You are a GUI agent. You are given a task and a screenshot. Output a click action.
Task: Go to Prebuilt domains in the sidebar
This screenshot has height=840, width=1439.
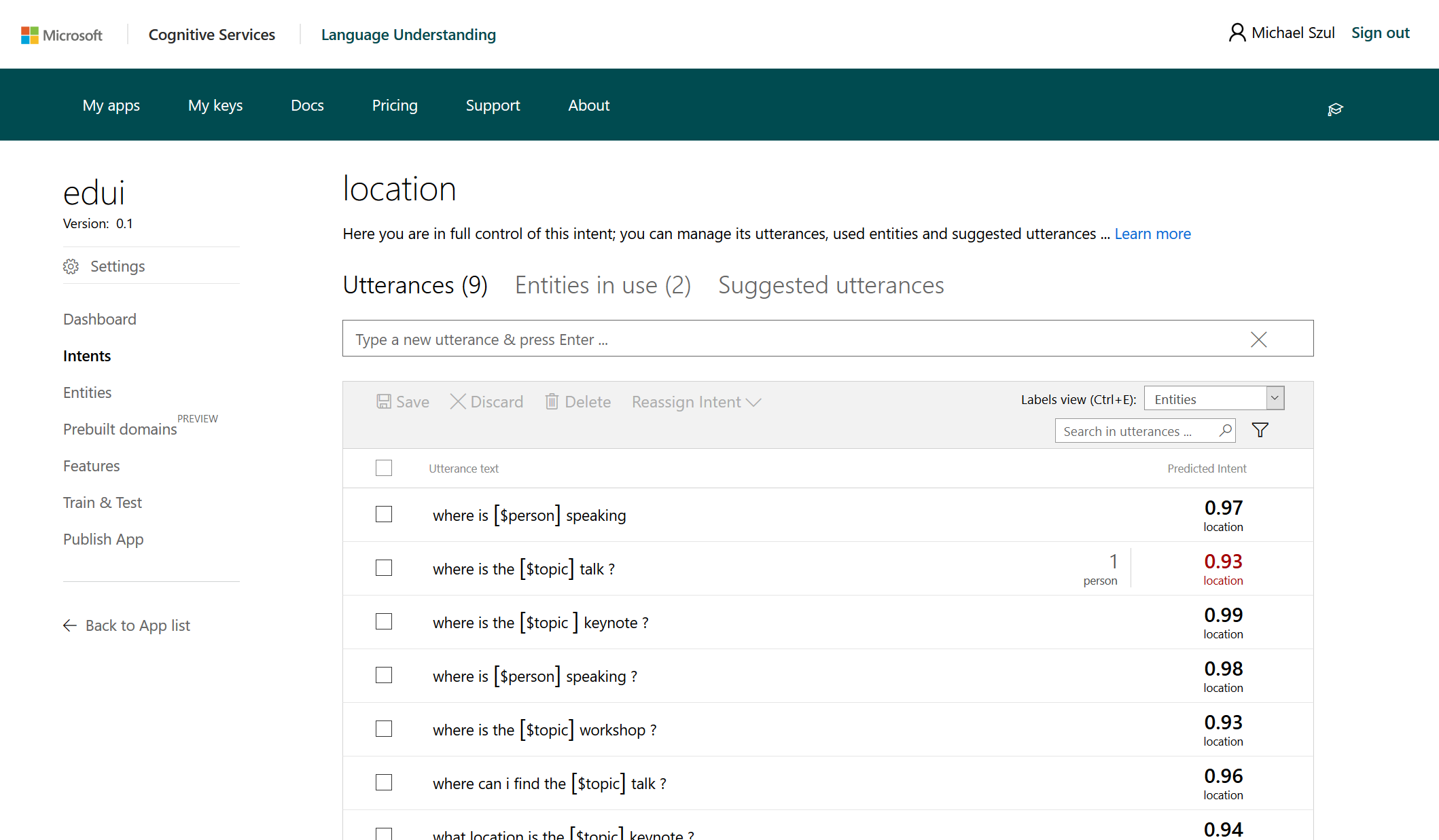coord(120,429)
